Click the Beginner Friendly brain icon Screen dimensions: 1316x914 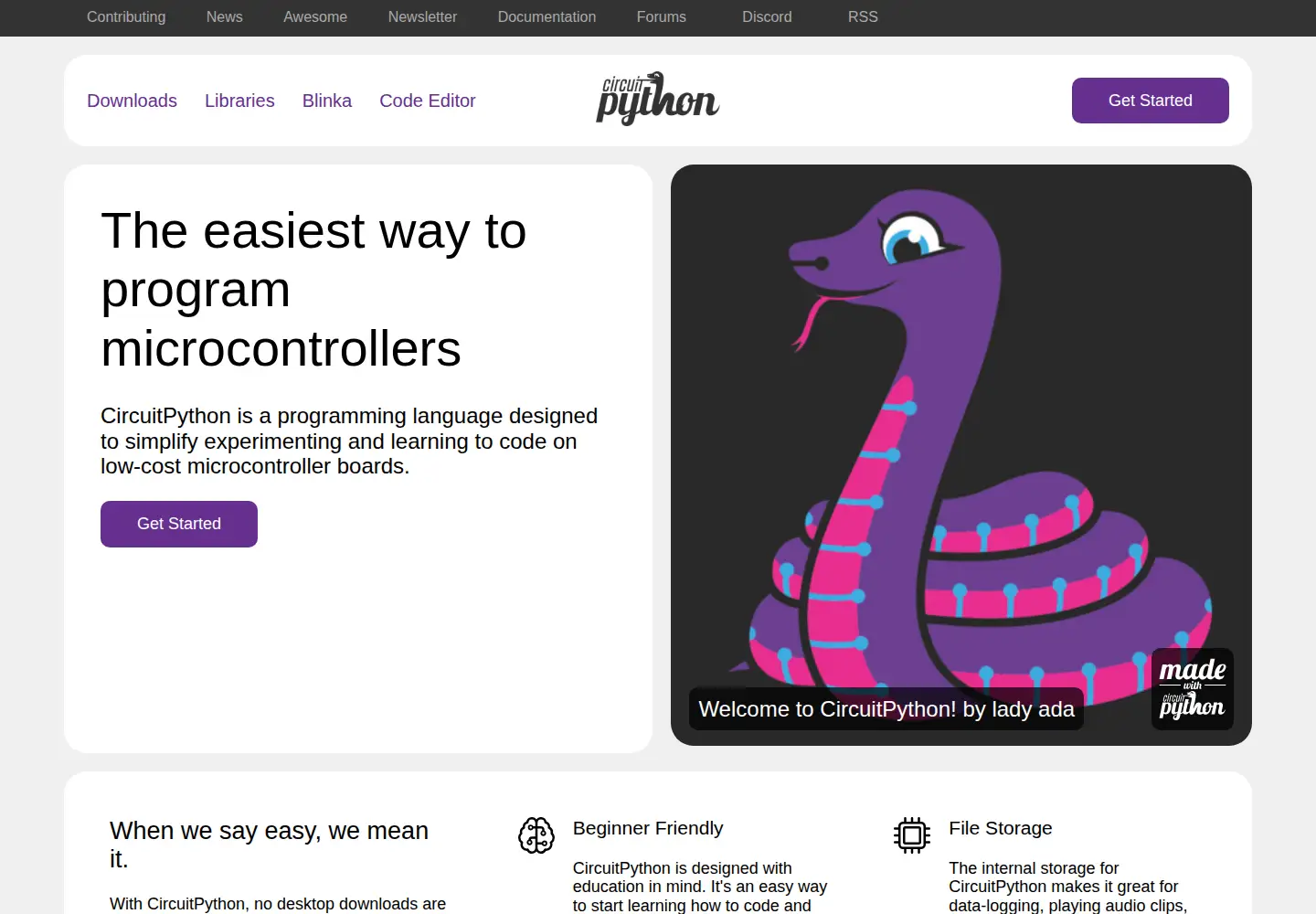pyautogui.click(x=536, y=835)
